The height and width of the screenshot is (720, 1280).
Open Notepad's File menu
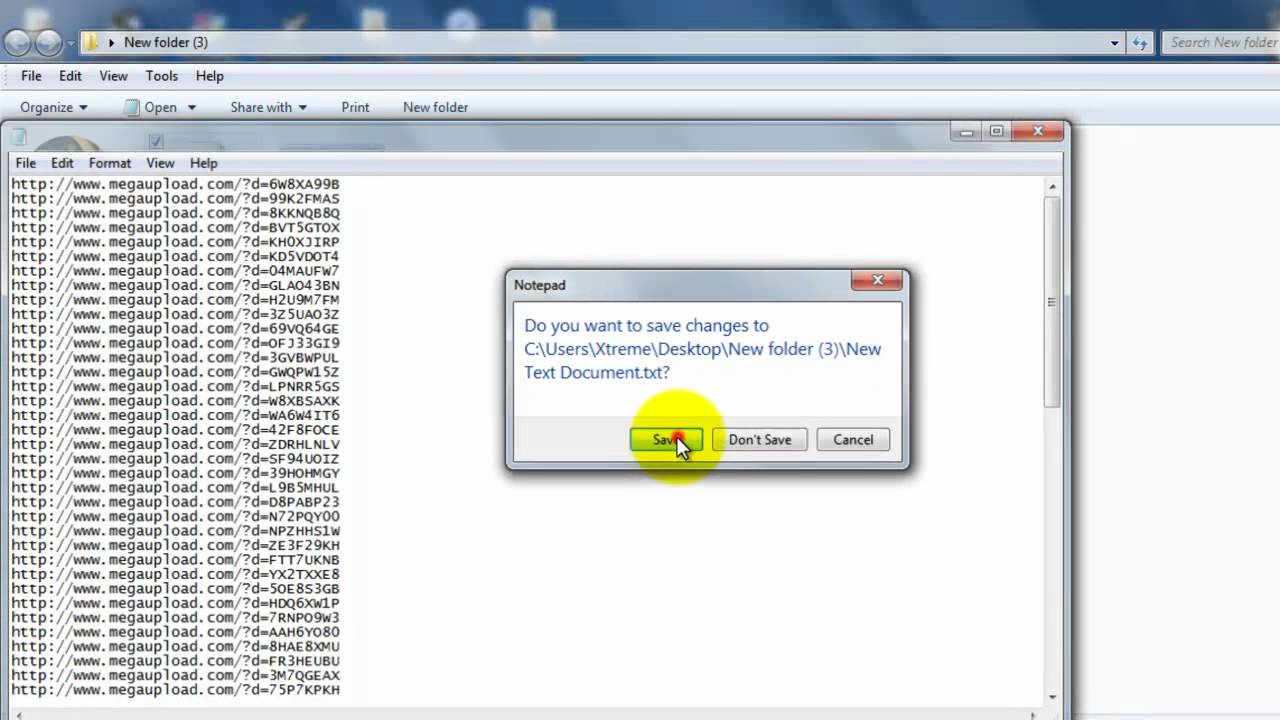pos(26,163)
